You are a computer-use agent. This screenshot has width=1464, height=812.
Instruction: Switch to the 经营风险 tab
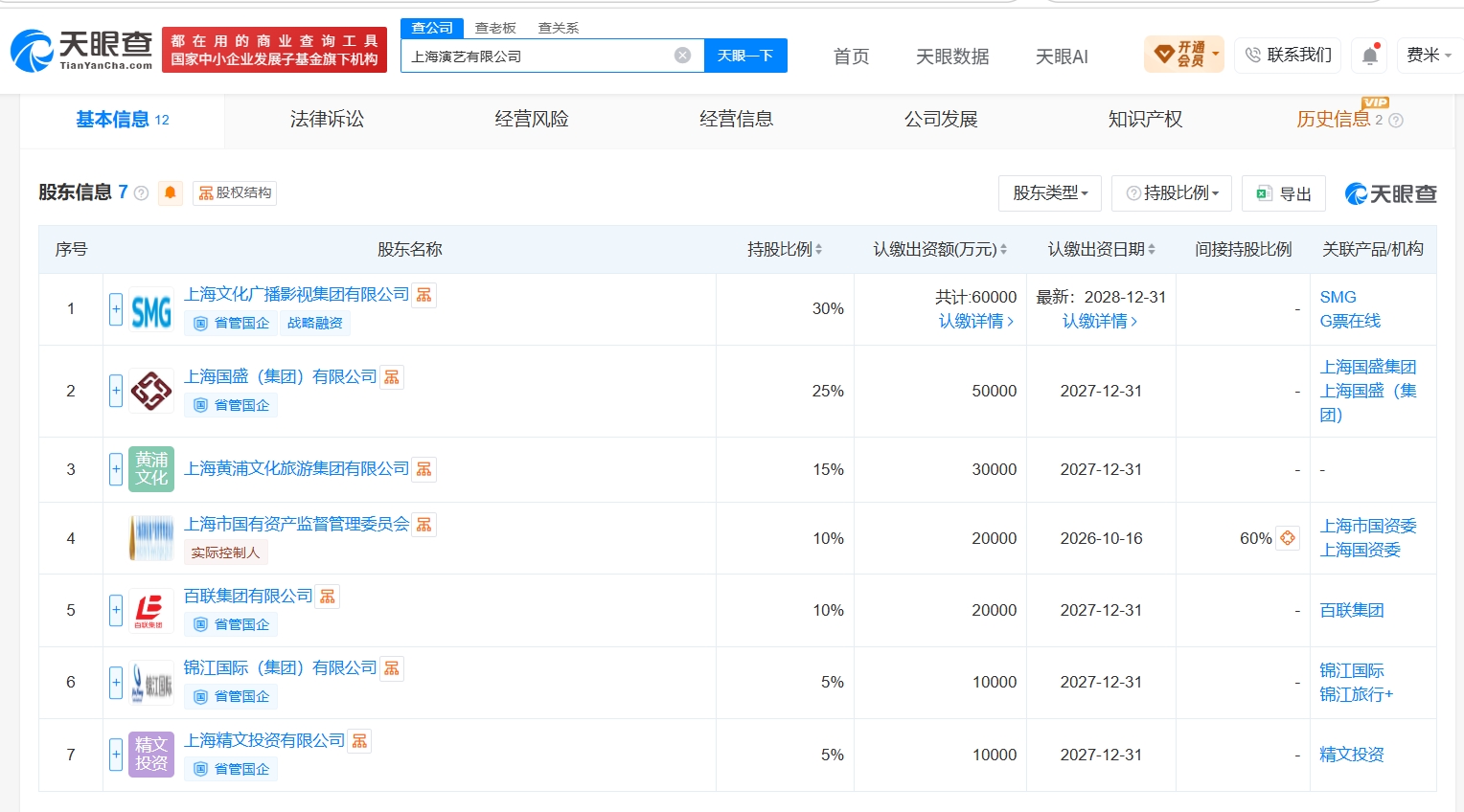coord(532,120)
